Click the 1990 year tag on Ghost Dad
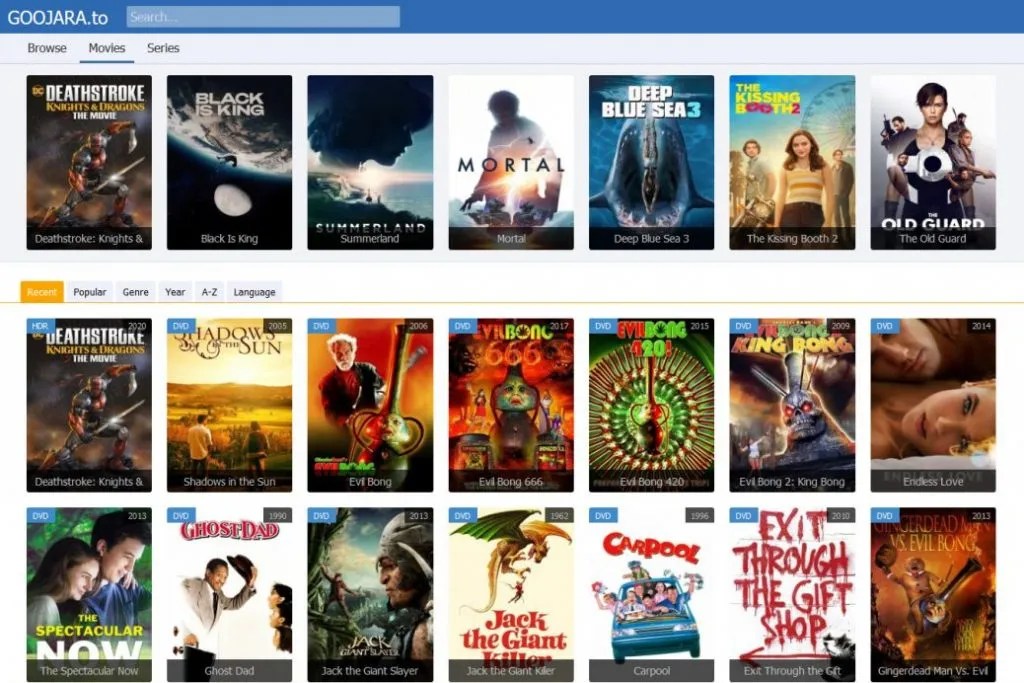The height and width of the screenshot is (683, 1024). pyautogui.click(x=278, y=516)
